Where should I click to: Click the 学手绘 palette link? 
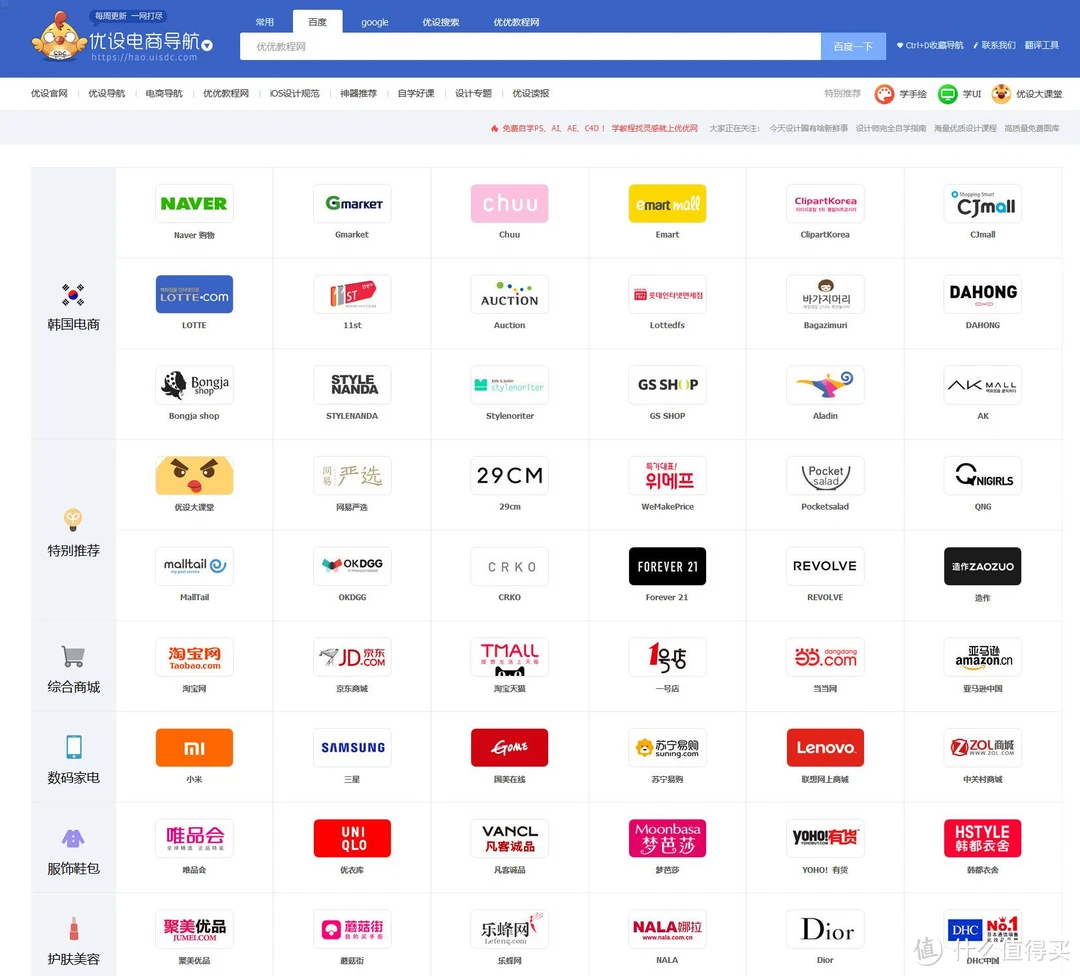[901, 94]
